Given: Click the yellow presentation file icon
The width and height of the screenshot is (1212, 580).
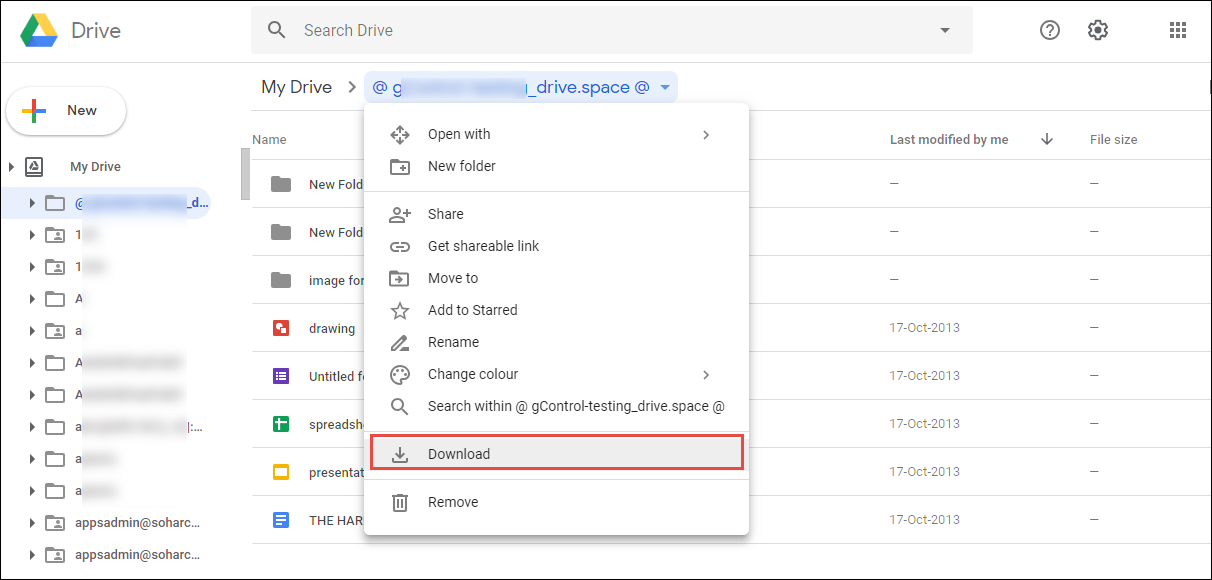Looking at the screenshot, I should point(281,472).
